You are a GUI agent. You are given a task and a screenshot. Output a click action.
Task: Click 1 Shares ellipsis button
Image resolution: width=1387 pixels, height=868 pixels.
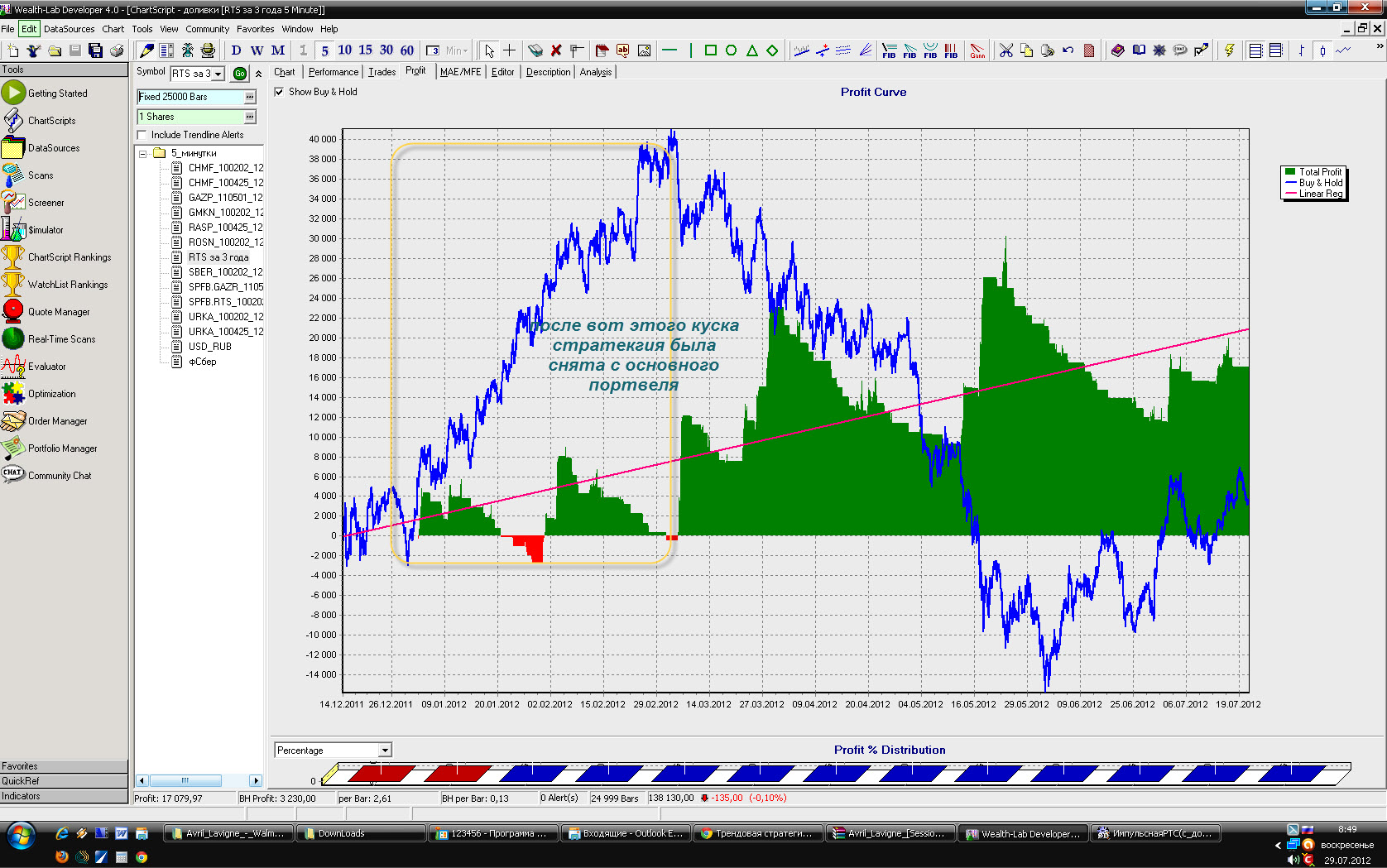pos(250,117)
